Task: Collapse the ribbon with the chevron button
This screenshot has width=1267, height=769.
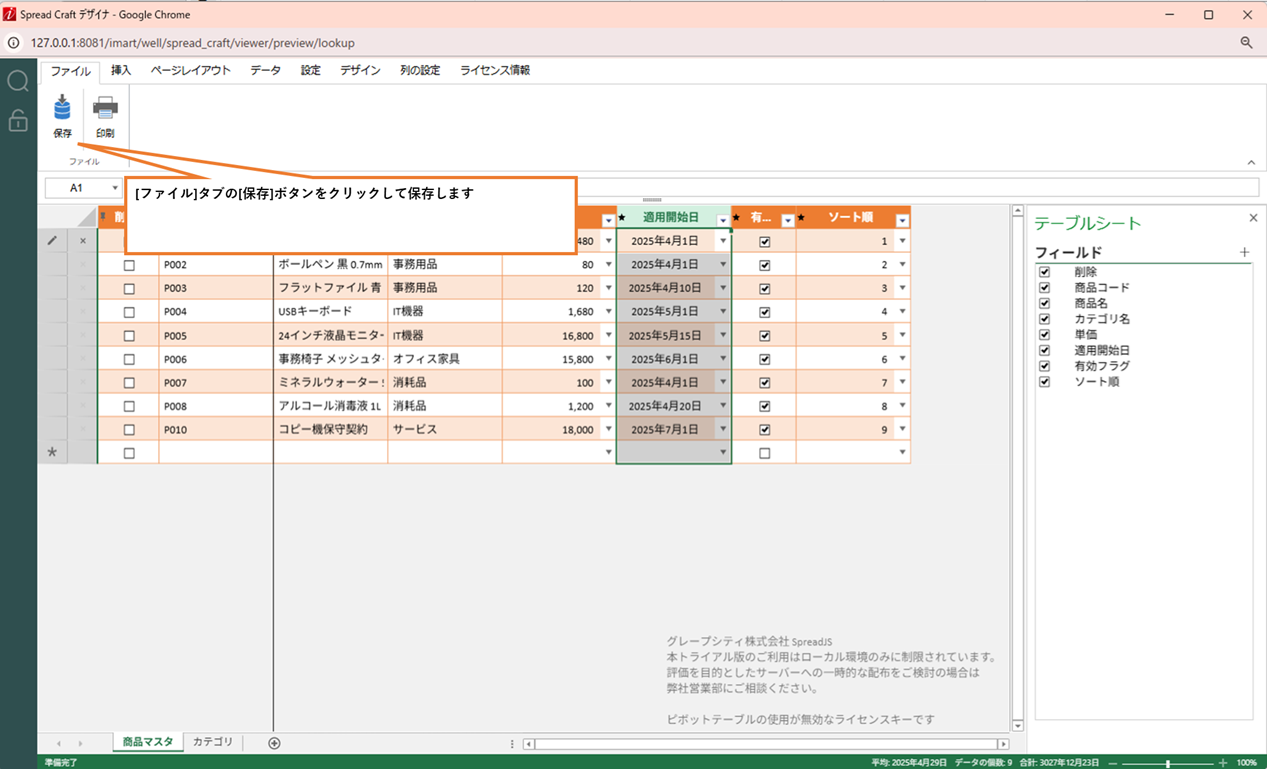Action: (1250, 162)
